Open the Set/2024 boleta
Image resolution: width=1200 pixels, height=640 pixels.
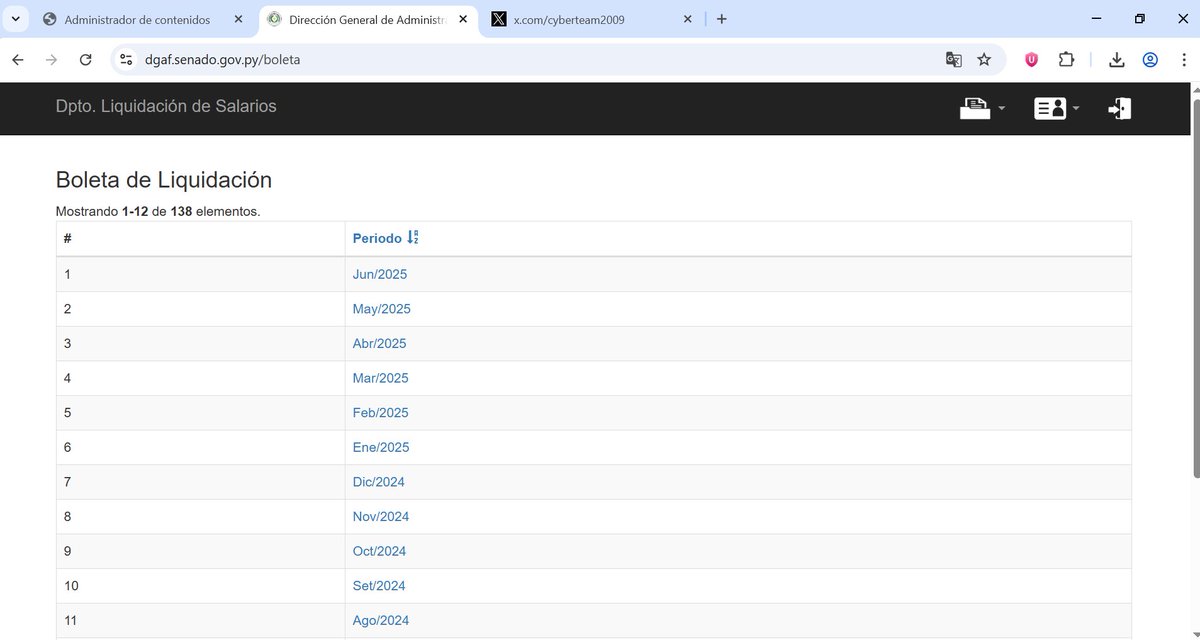(379, 586)
